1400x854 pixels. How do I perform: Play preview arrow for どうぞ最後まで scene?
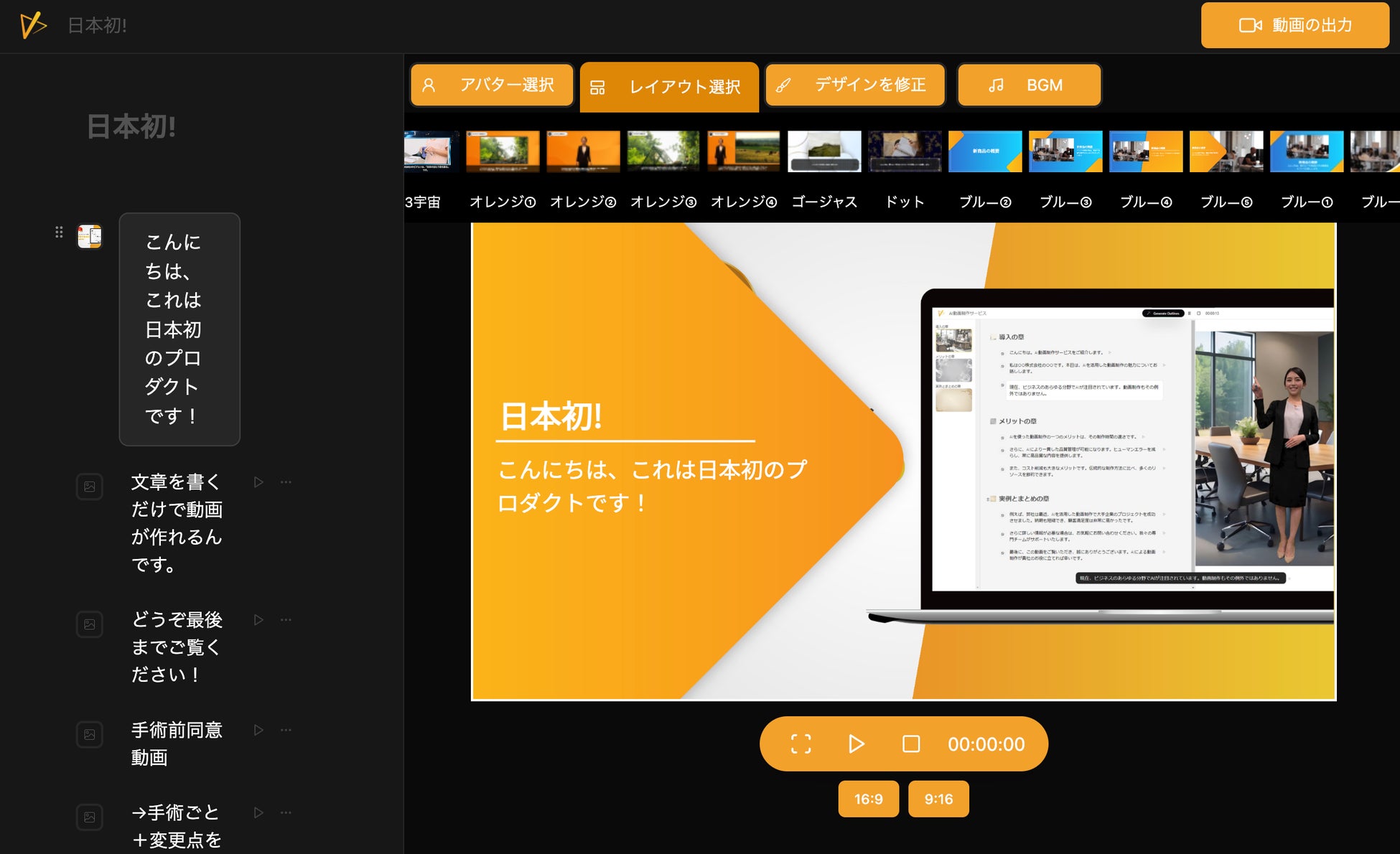coord(258,619)
